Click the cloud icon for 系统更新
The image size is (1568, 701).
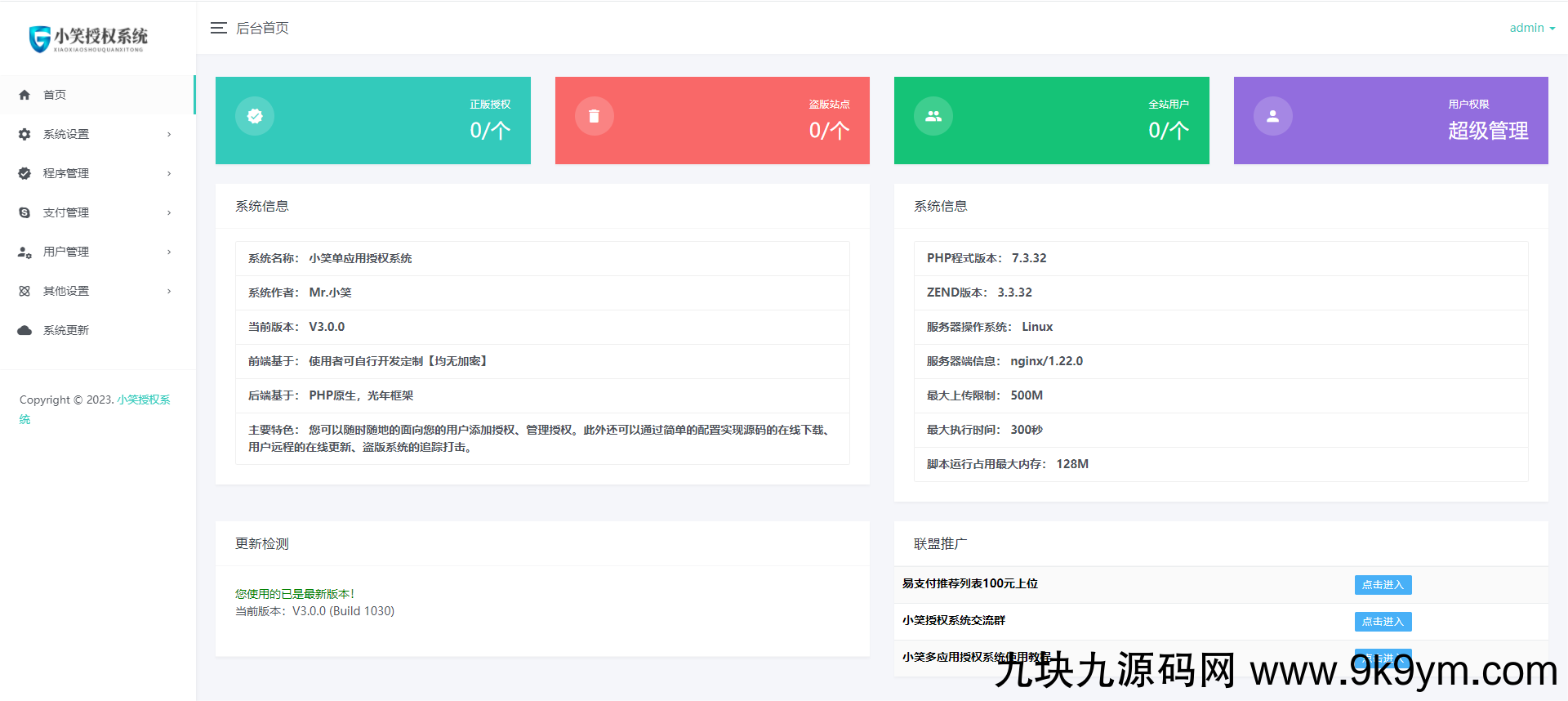point(24,330)
